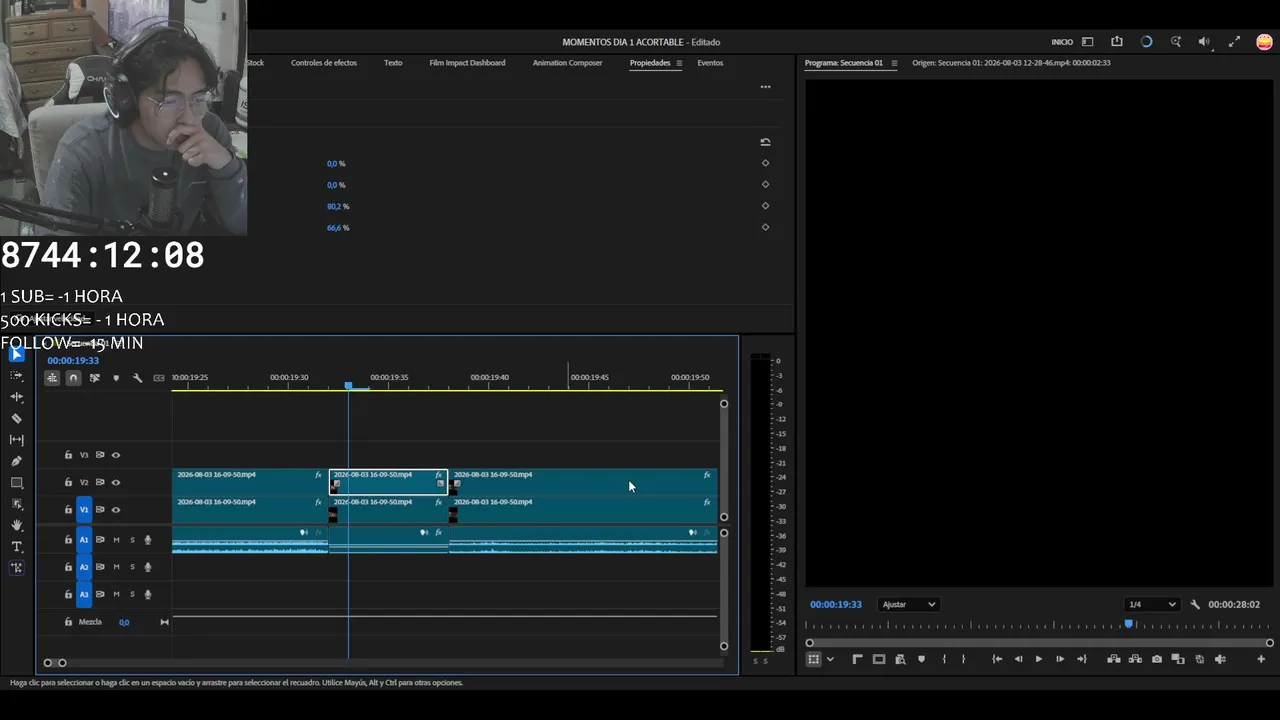Image resolution: width=1280 pixels, height=720 pixels.
Task: Enable voice-over record on track A3
Action: (x=148, y=594)
